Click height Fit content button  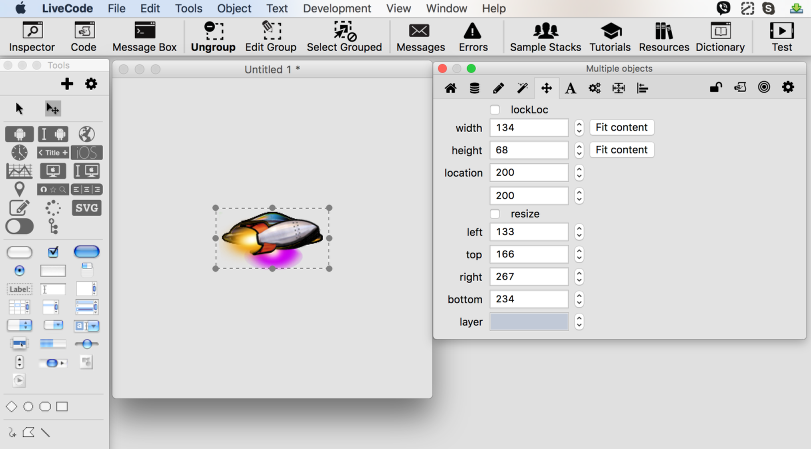(621, 150)
